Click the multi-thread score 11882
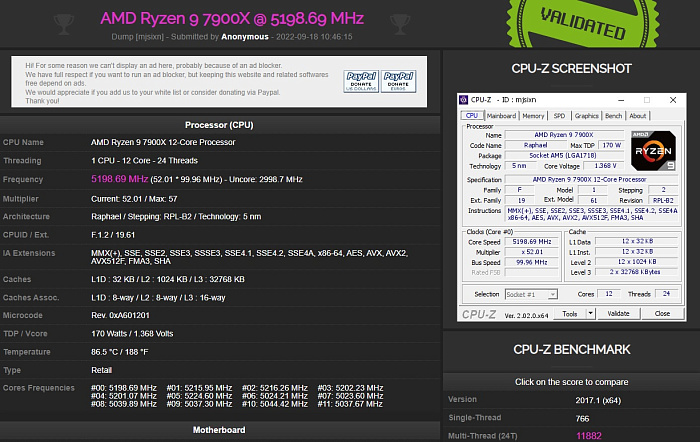700x442 pixels. [x=588, y=436]
